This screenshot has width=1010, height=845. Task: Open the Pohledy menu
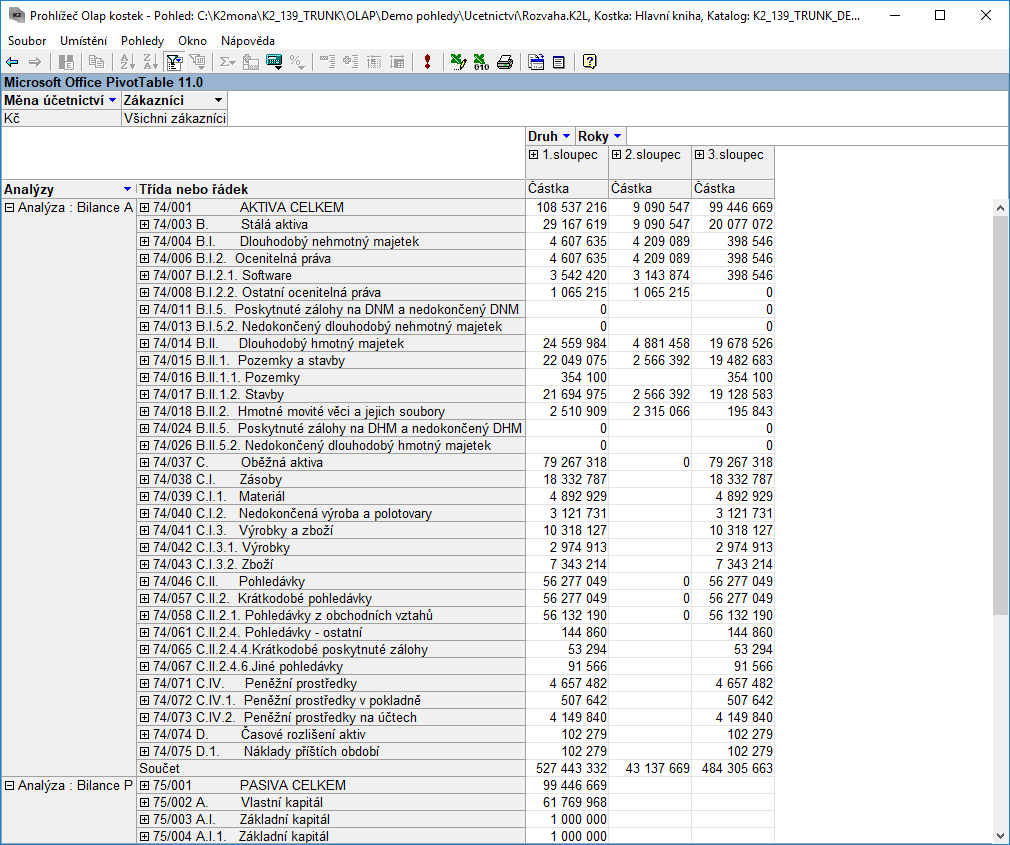(x=142, y=40)
